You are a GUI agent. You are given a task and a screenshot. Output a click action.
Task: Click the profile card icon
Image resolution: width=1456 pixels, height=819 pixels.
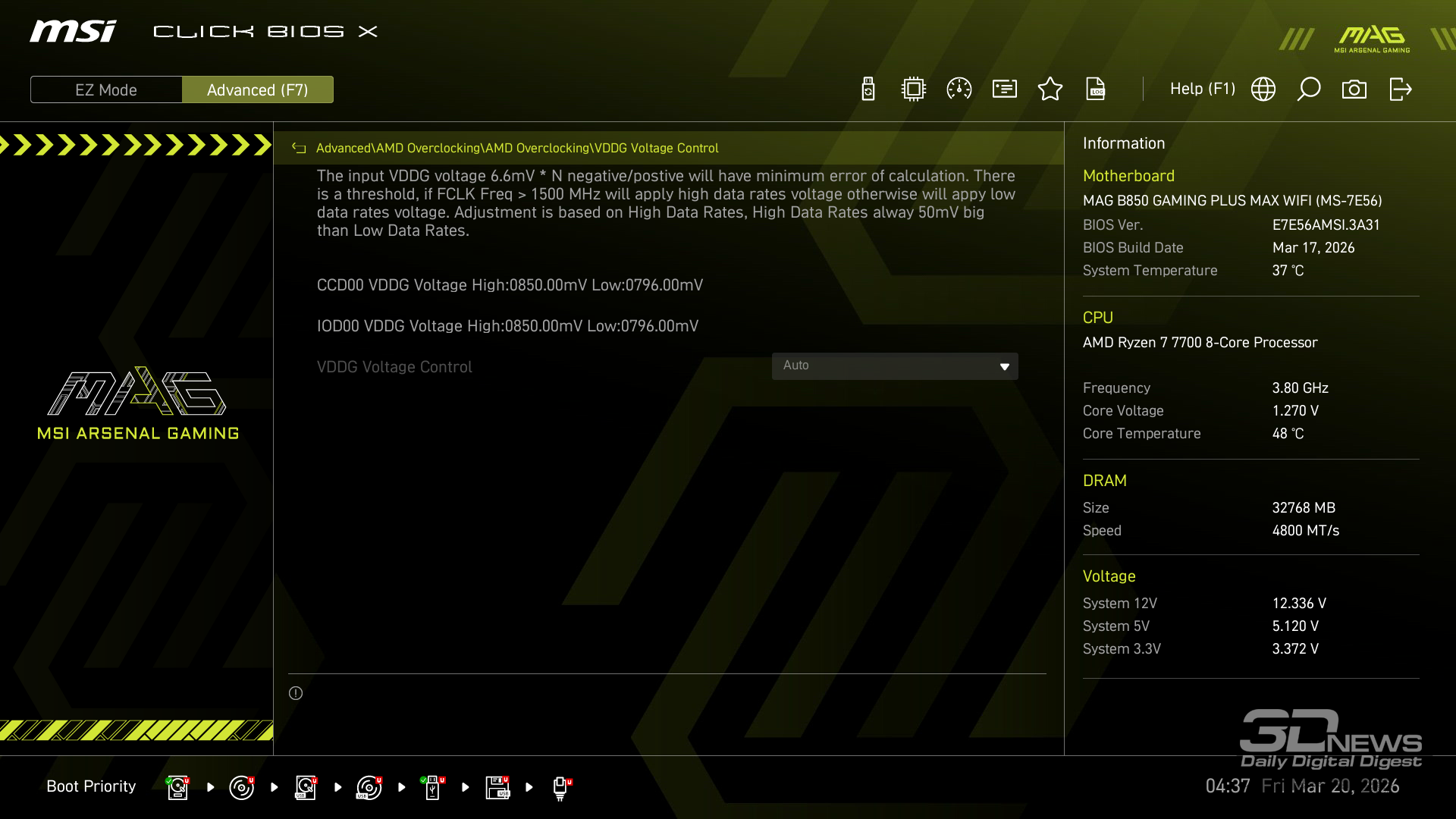pos(1005,89)
